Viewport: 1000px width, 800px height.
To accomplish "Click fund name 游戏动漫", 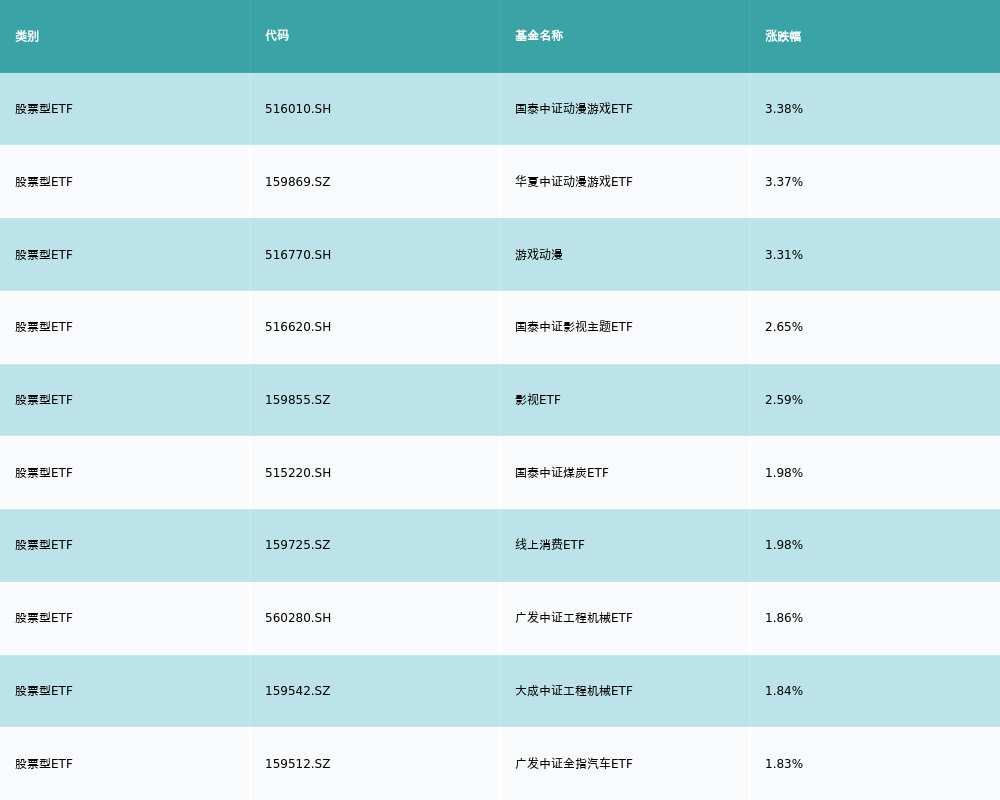I will click(539, 255).
